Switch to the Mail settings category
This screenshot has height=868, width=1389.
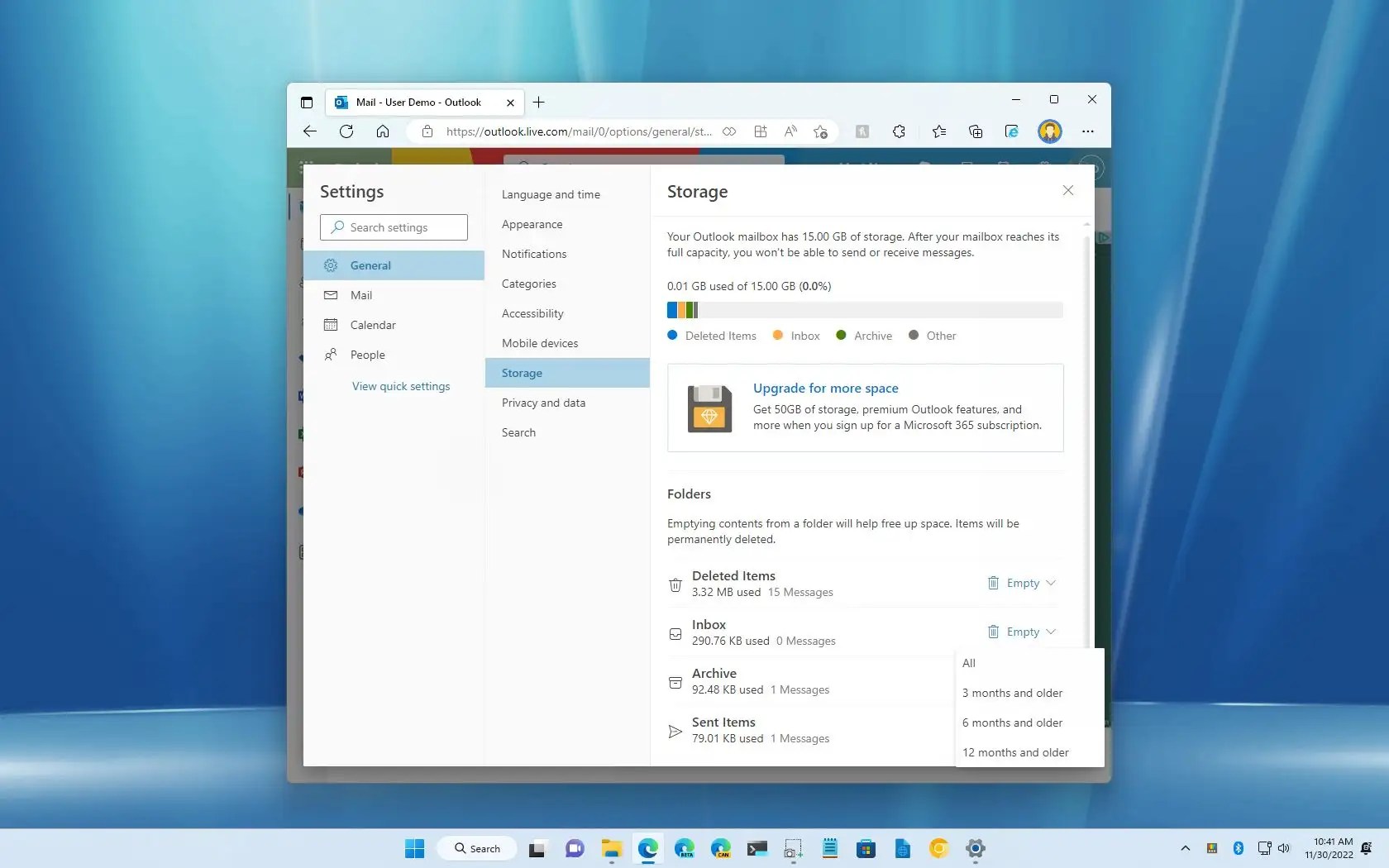(x=359, y=295)
